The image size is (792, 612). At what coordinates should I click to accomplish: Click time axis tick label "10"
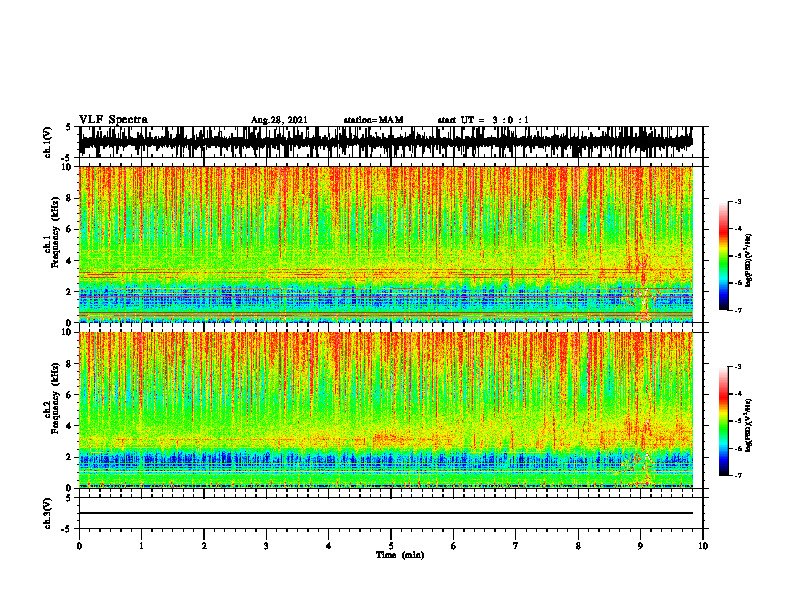pos(703,546)
